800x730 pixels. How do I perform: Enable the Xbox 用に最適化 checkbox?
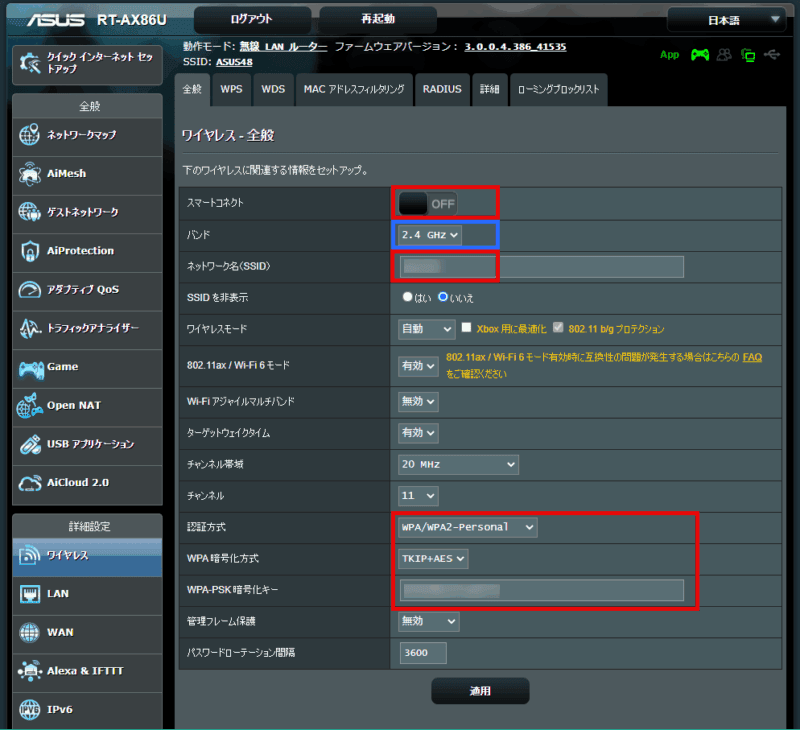coord(466,328)
